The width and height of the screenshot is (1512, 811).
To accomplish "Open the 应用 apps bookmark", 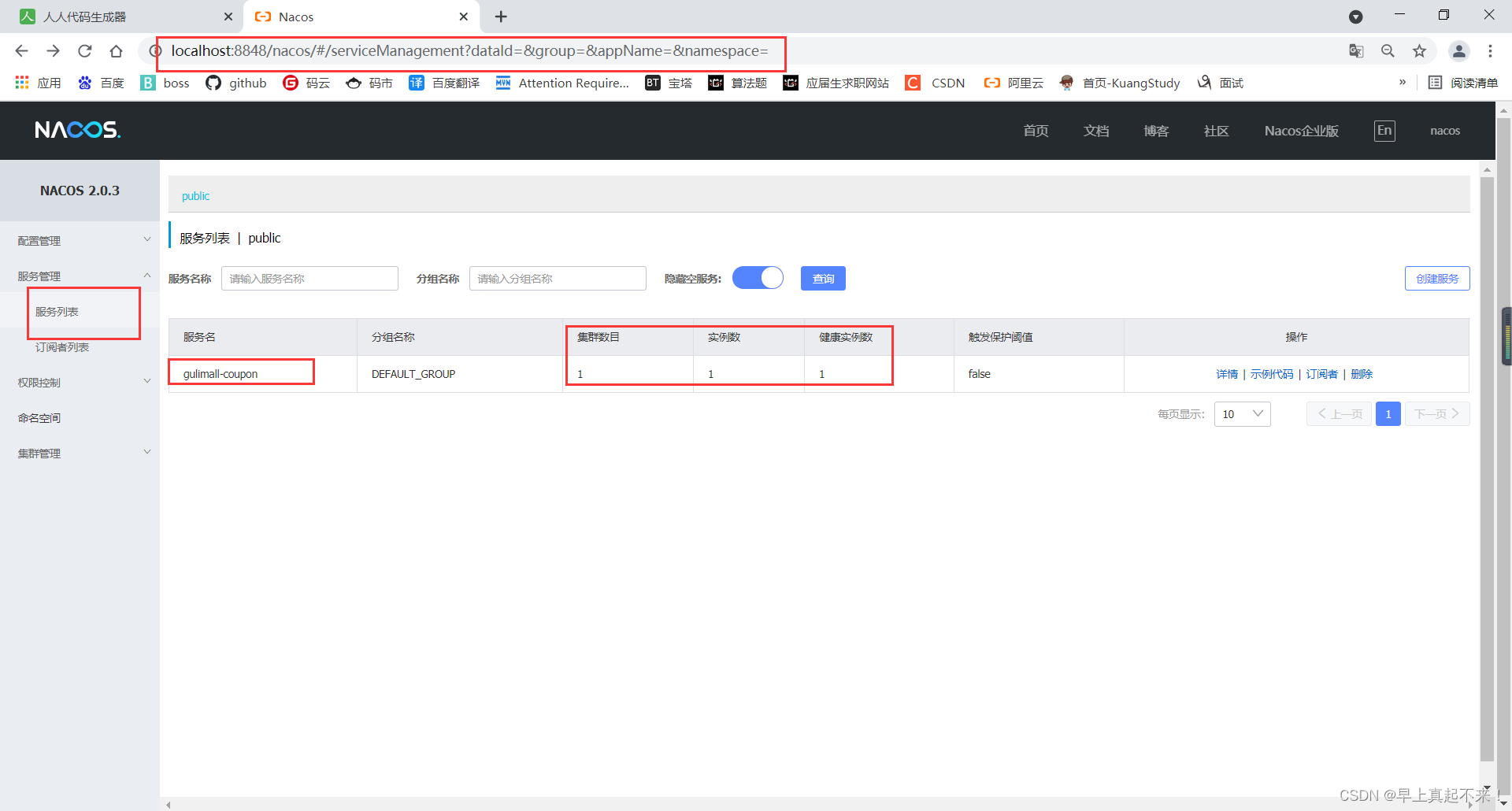I will pos(38,83).
